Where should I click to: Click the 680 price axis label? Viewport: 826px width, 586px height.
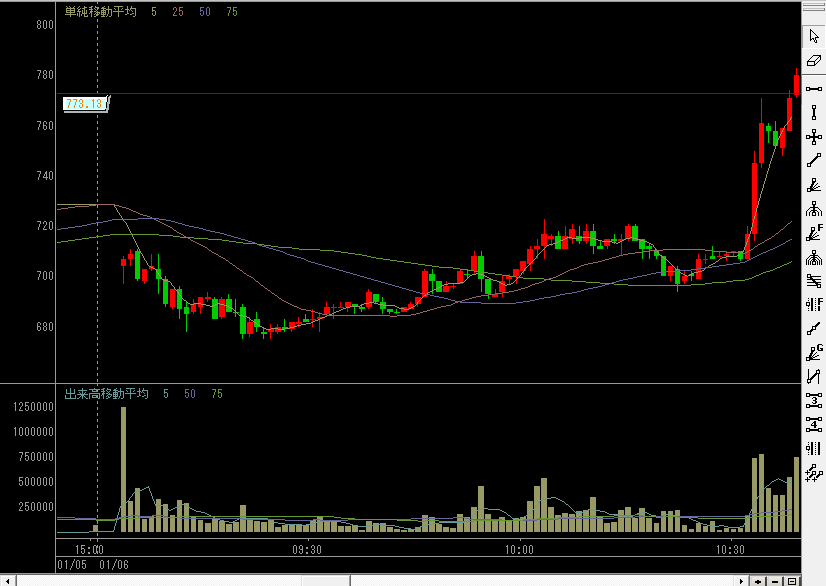45,327
